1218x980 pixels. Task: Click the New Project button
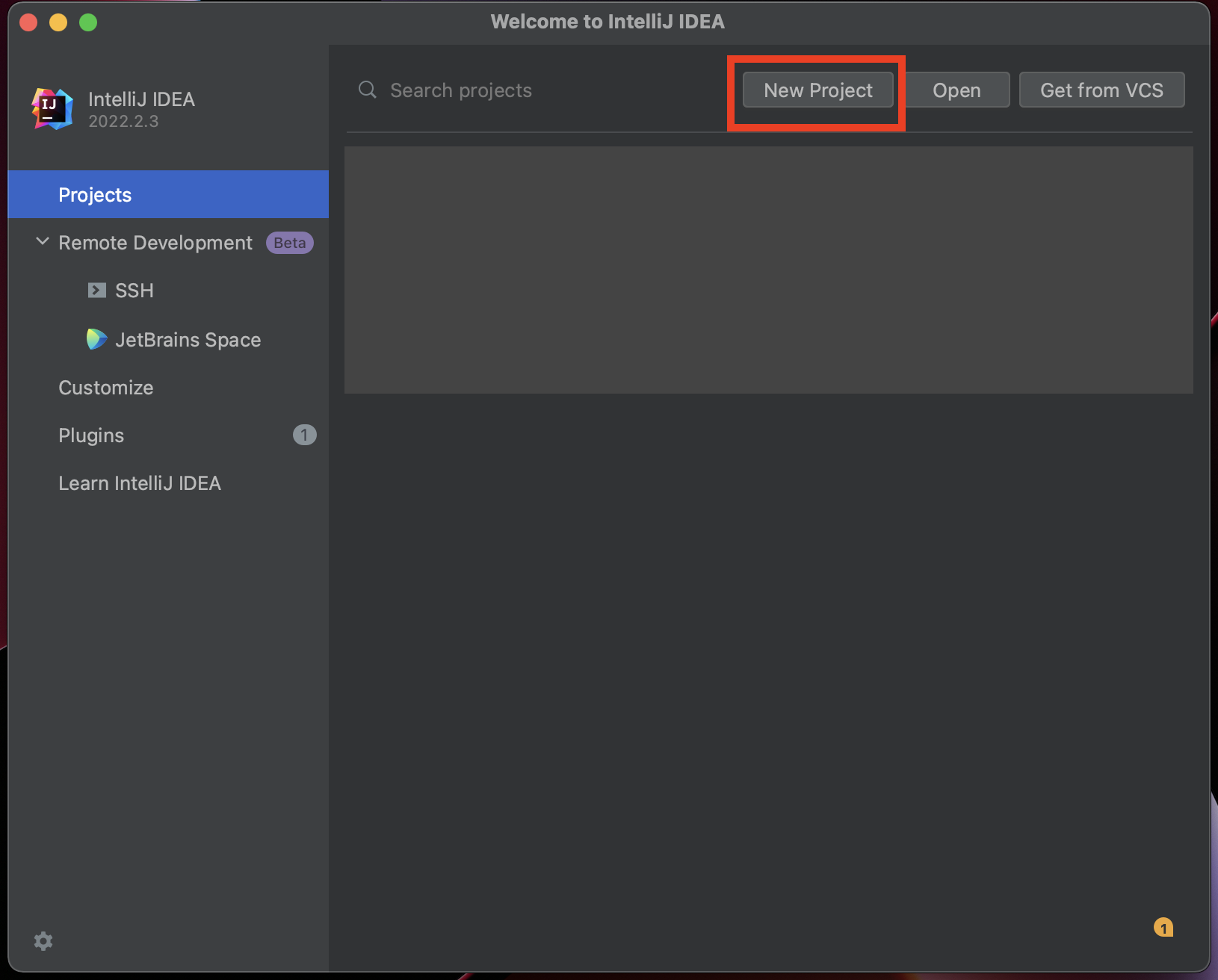point(817,90)
